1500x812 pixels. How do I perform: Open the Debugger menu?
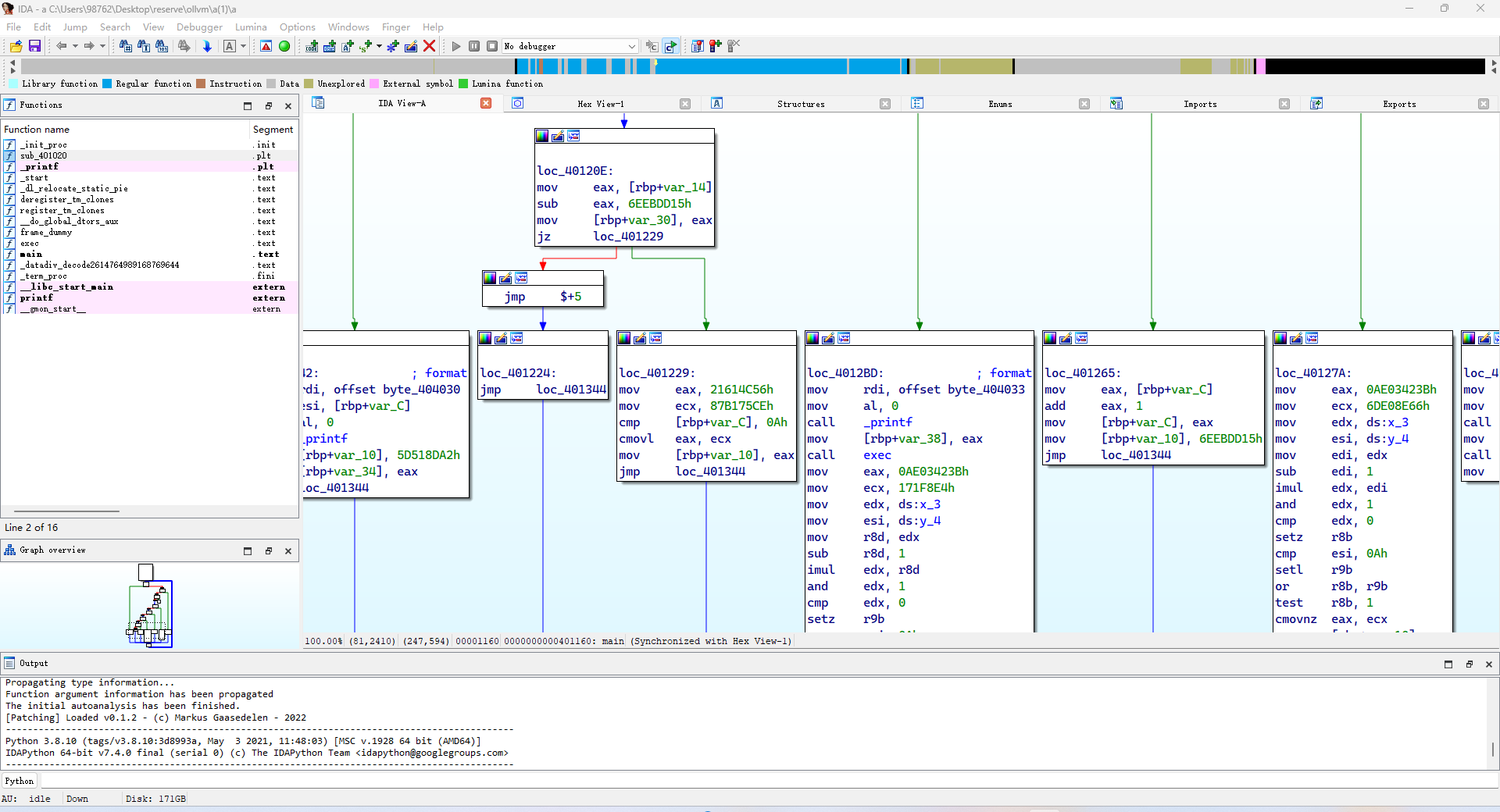tap(199, 27)
